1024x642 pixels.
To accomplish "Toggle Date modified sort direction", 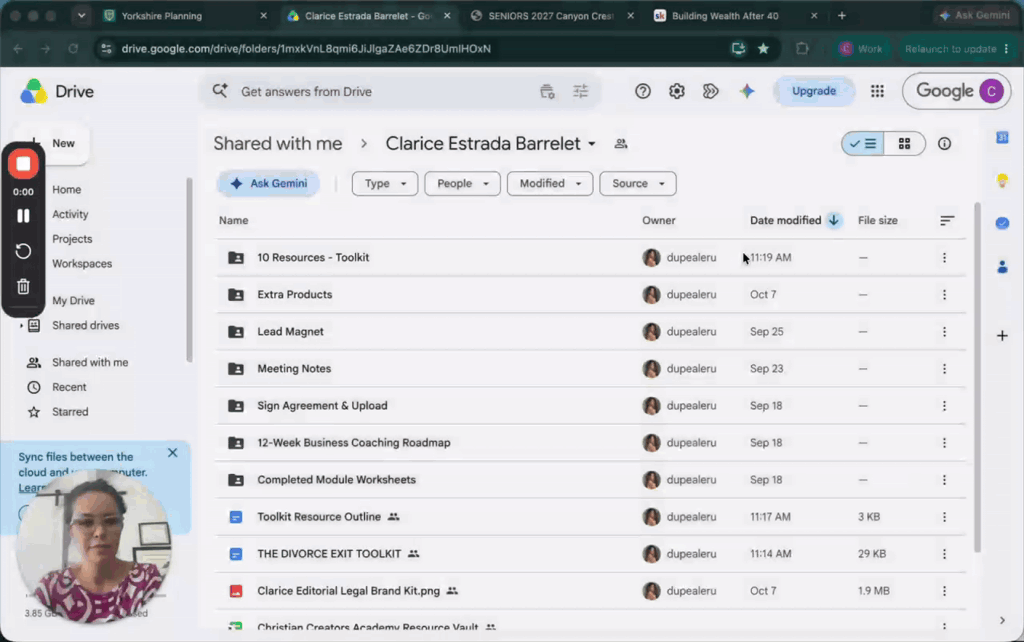I will (833, 220).
